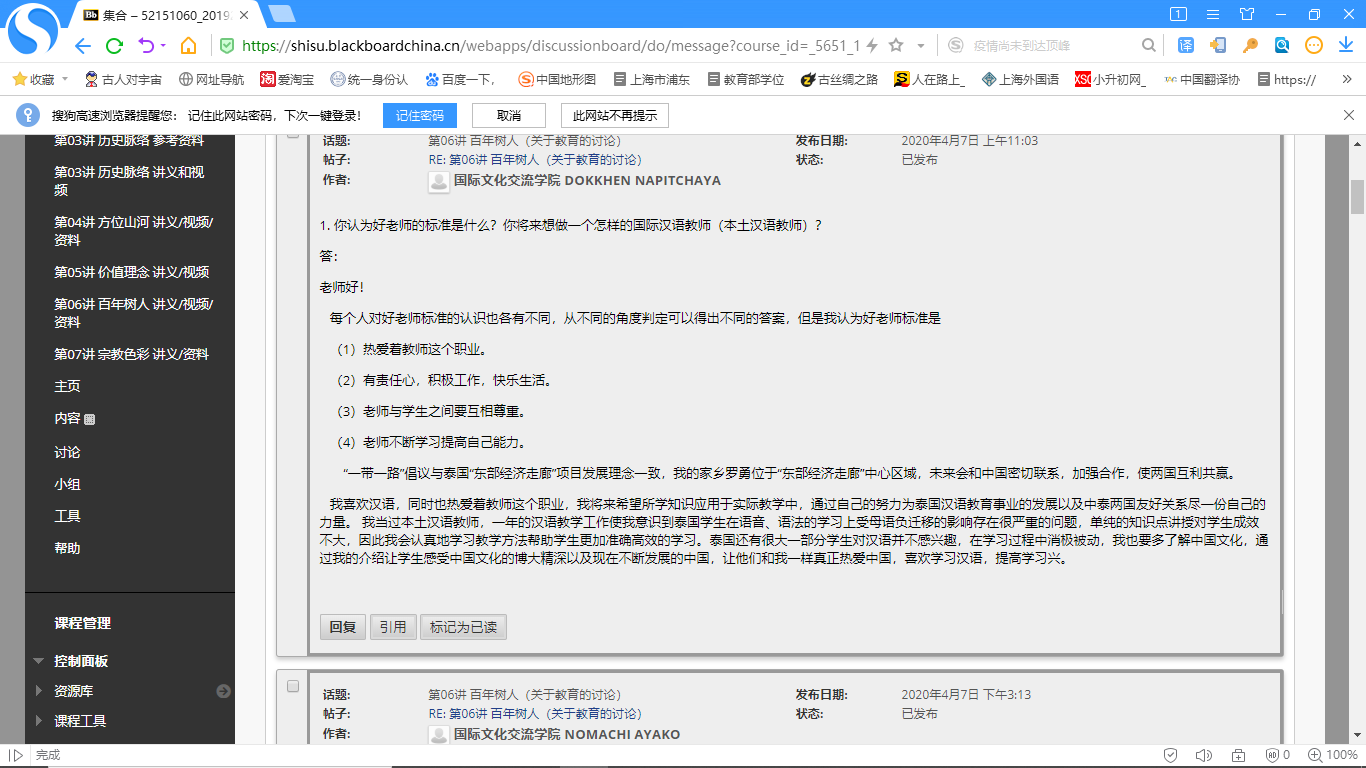The width and height of the screenshot is (1366, 768).
Task: Click the 回复 button under the post
Action: (x=342, y=627)
